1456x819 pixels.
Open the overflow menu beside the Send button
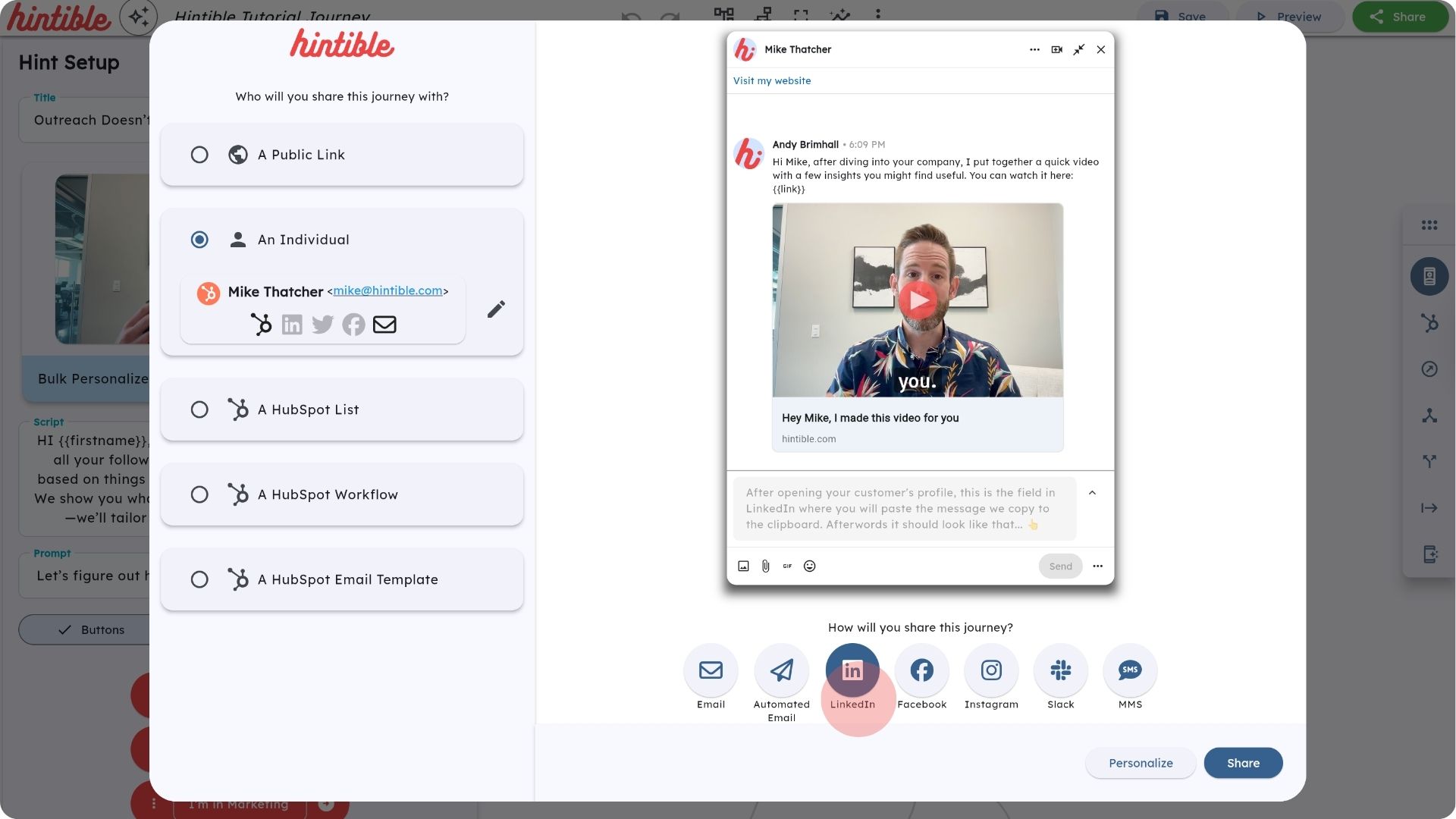[x=1097, y=566]
